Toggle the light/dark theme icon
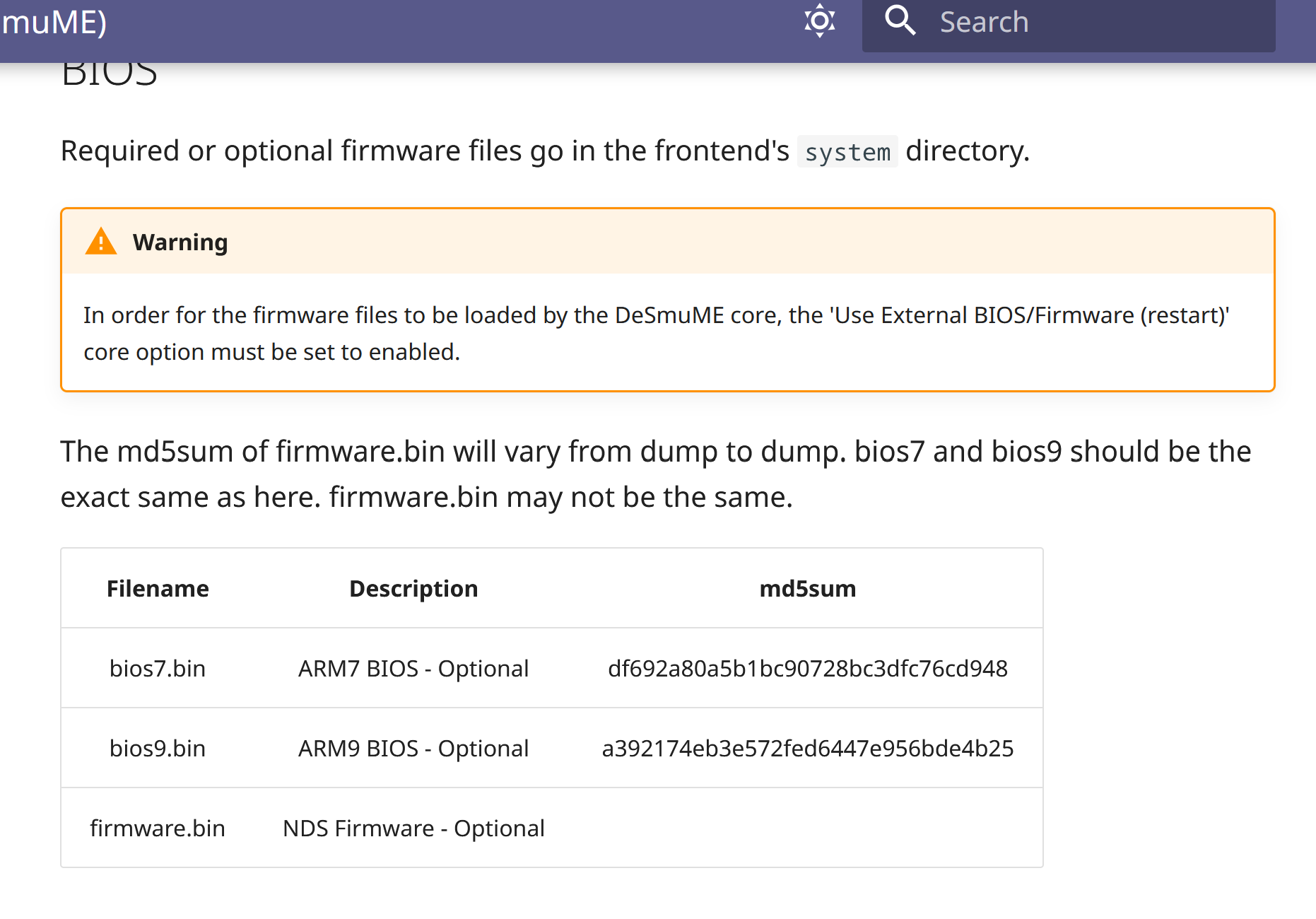1316x919 pixels. [x=819, y=21]
